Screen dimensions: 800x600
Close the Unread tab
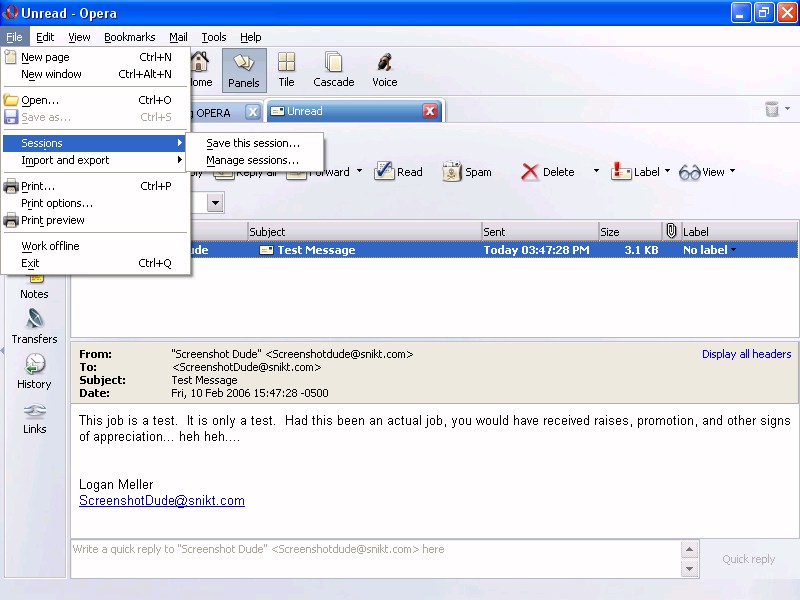pos(430,111)
